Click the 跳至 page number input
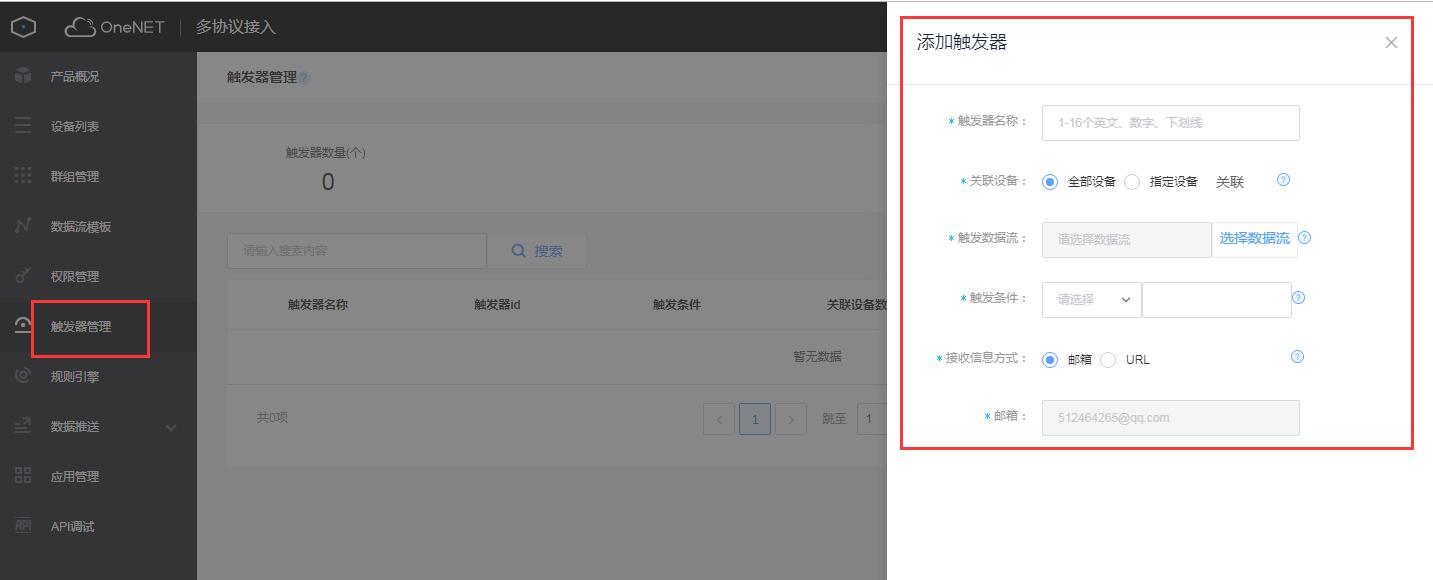 [872, 419]
